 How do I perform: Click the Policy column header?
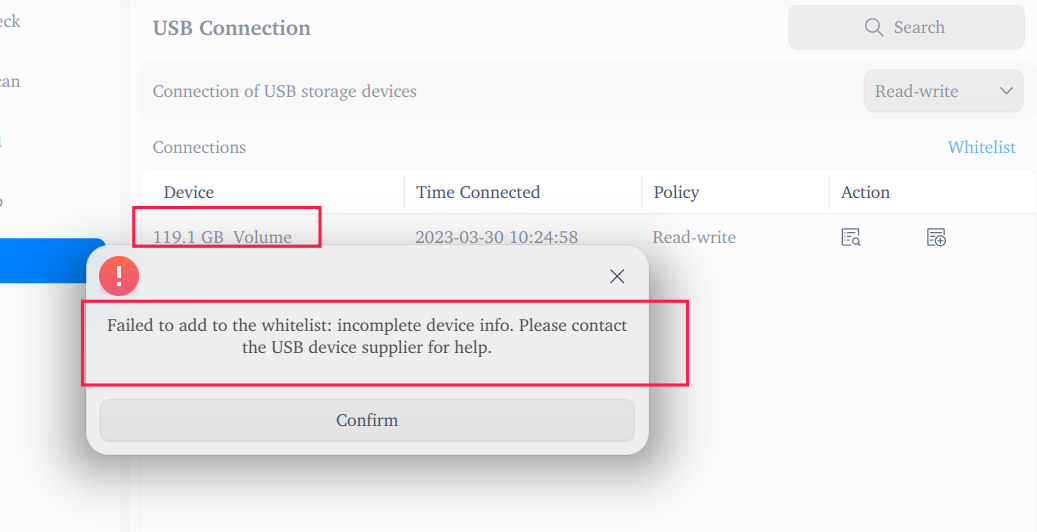pyautogui.click(x=676, y=192)
